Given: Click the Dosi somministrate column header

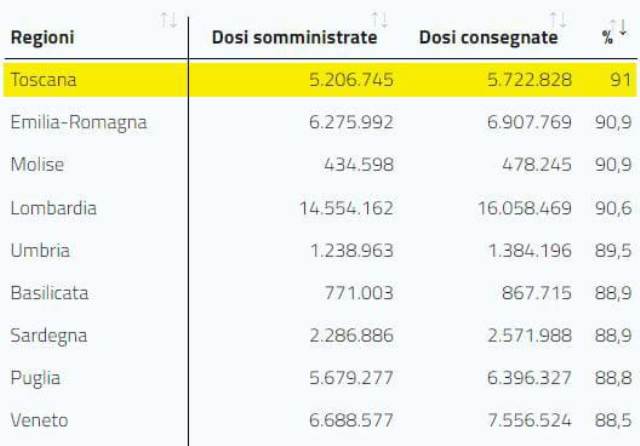Looking at the screenshot, I should (x=294, y=38).
